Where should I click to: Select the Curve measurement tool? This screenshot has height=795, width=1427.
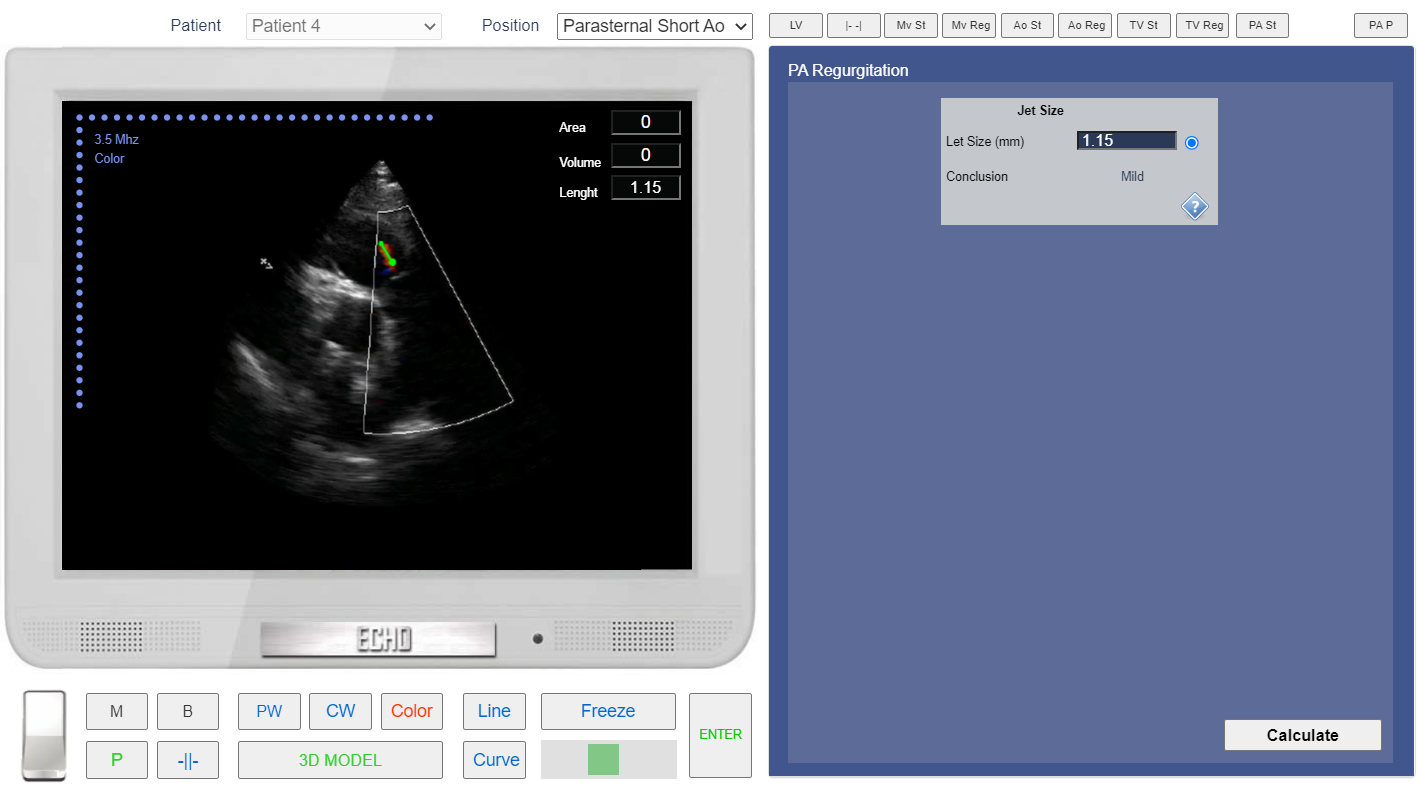click(x=495, y=760)
